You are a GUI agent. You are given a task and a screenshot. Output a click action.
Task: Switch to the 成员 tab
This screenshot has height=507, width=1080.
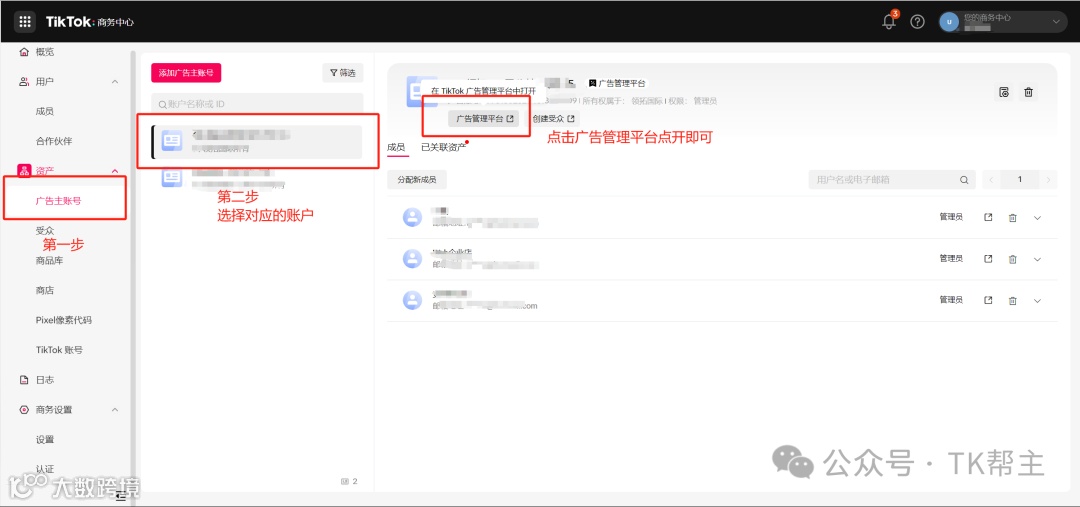pos(396,147)
